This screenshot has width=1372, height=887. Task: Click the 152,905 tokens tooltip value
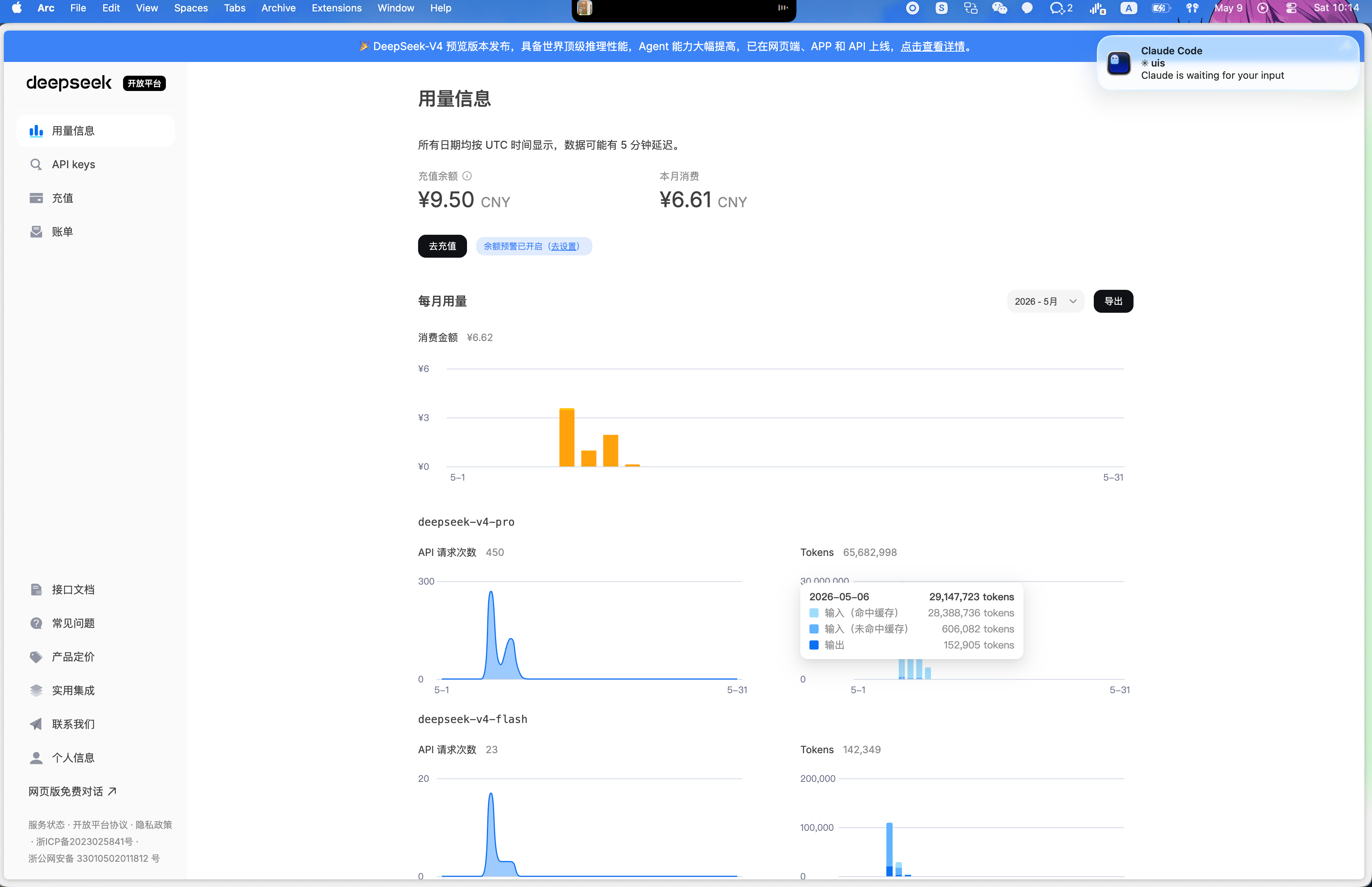pos(979,645)
